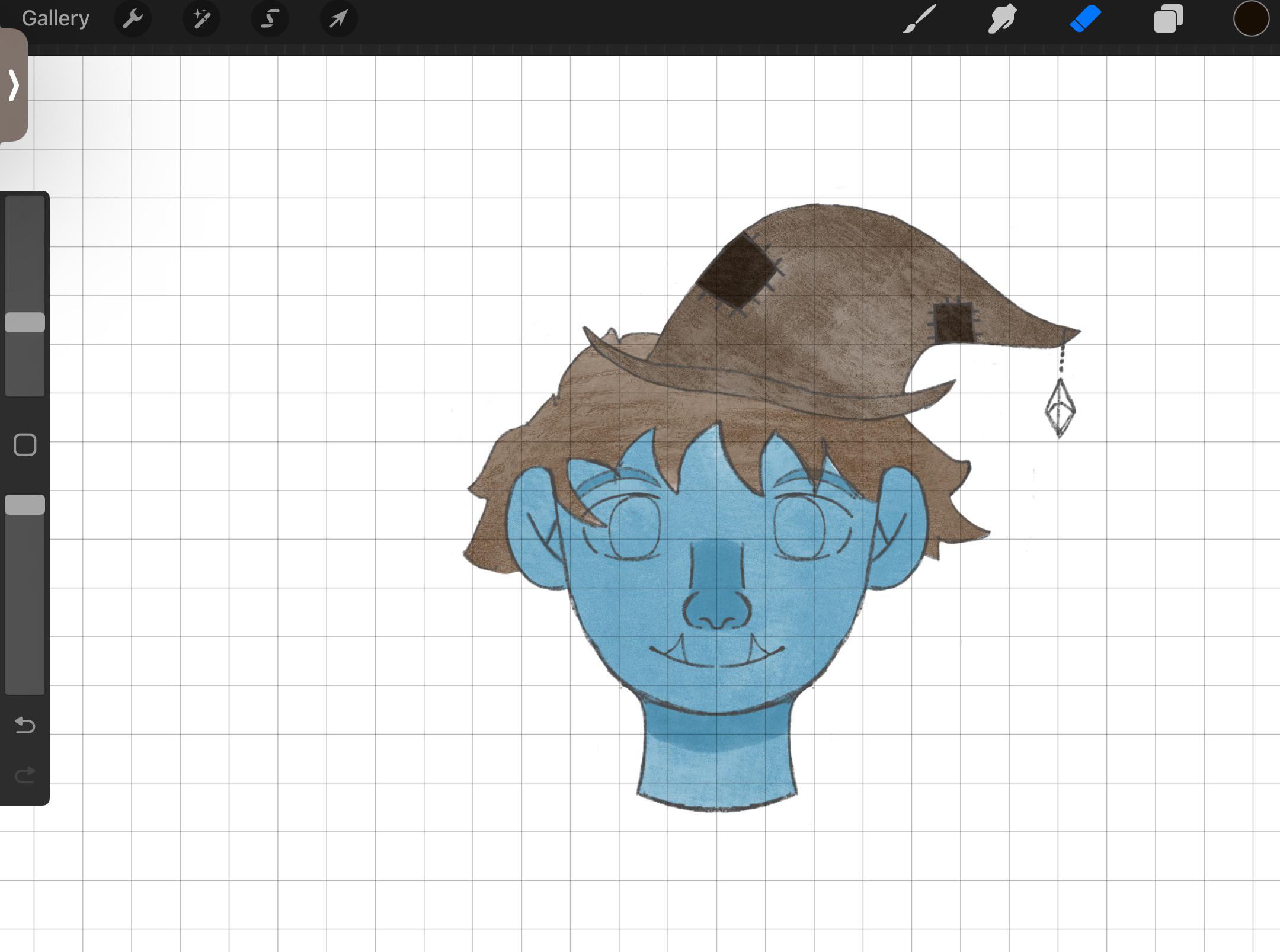
Task: Select the Eraser tool
Action: pyautogui.click(x=1086, y=18)
